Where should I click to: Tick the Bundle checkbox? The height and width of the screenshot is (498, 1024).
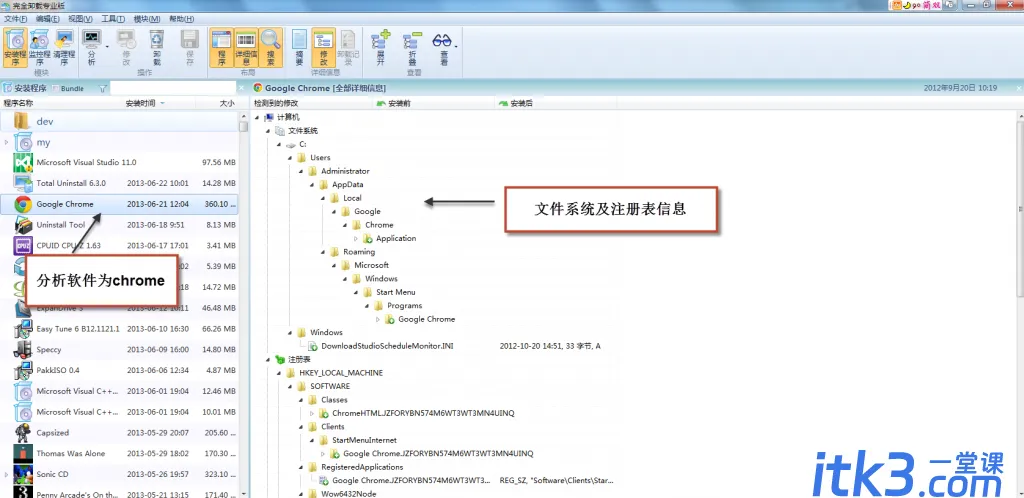click(55, 88)
